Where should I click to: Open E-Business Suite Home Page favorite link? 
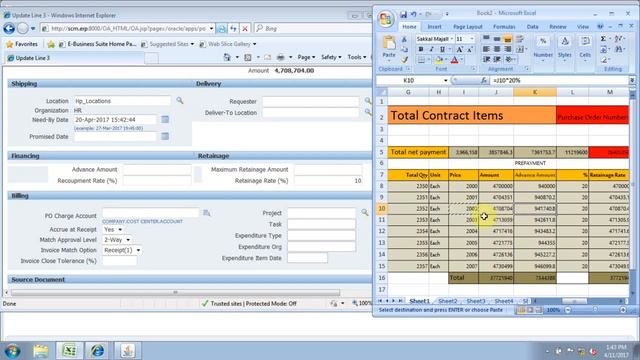point(98,44)
